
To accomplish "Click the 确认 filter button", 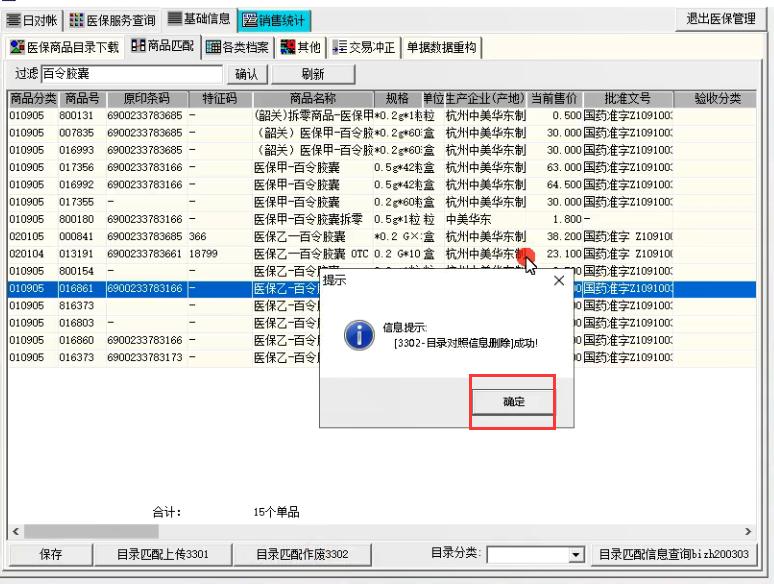I will (x=246, y=75).
